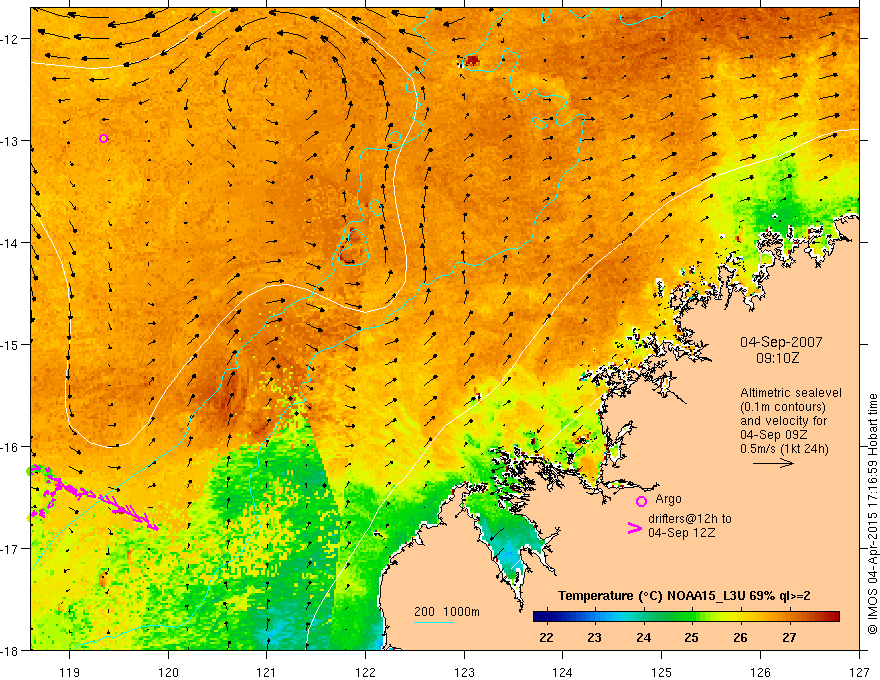This screenshot has height=680, width=880.
Task: Click the latitude label -14
Action: 9,243
